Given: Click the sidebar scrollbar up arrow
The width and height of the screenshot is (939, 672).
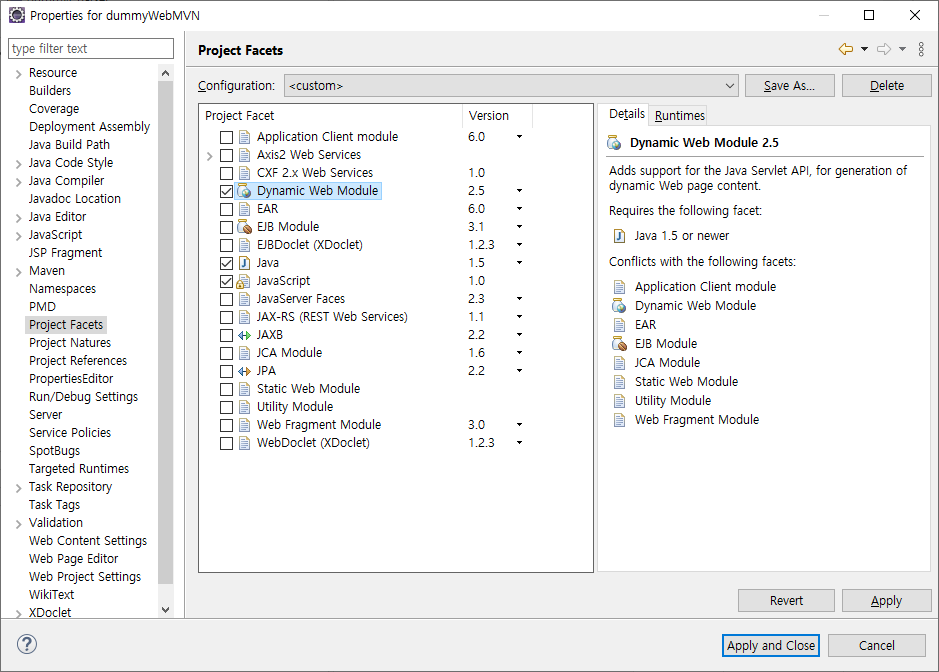Looking at the screenshot, I should (166, 73).
